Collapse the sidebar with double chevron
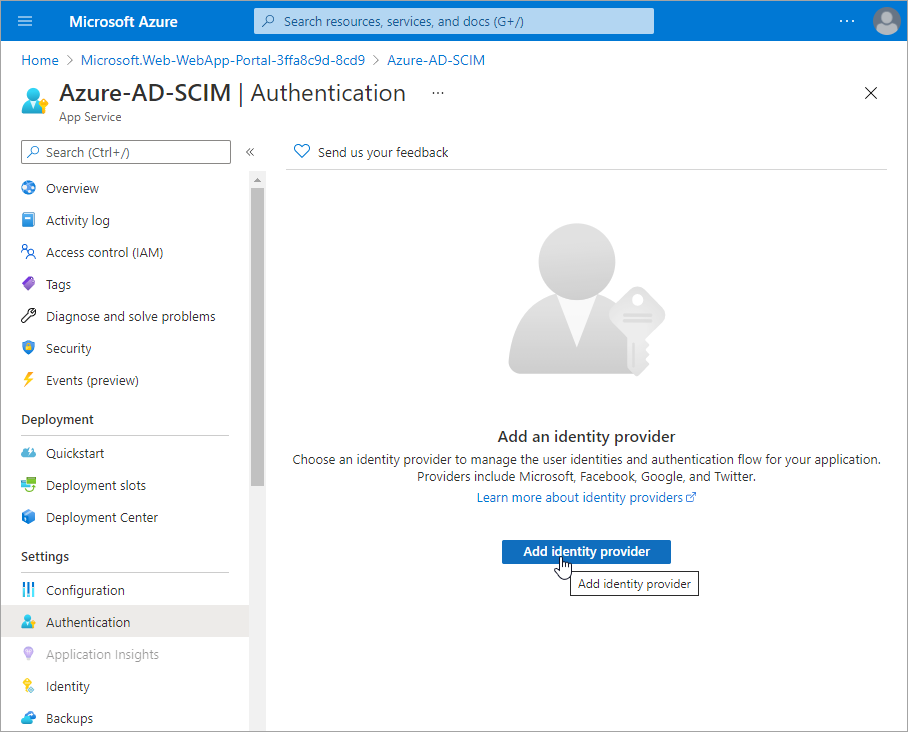The width and height of the screenshot is (908, 732). coord(250,152)
